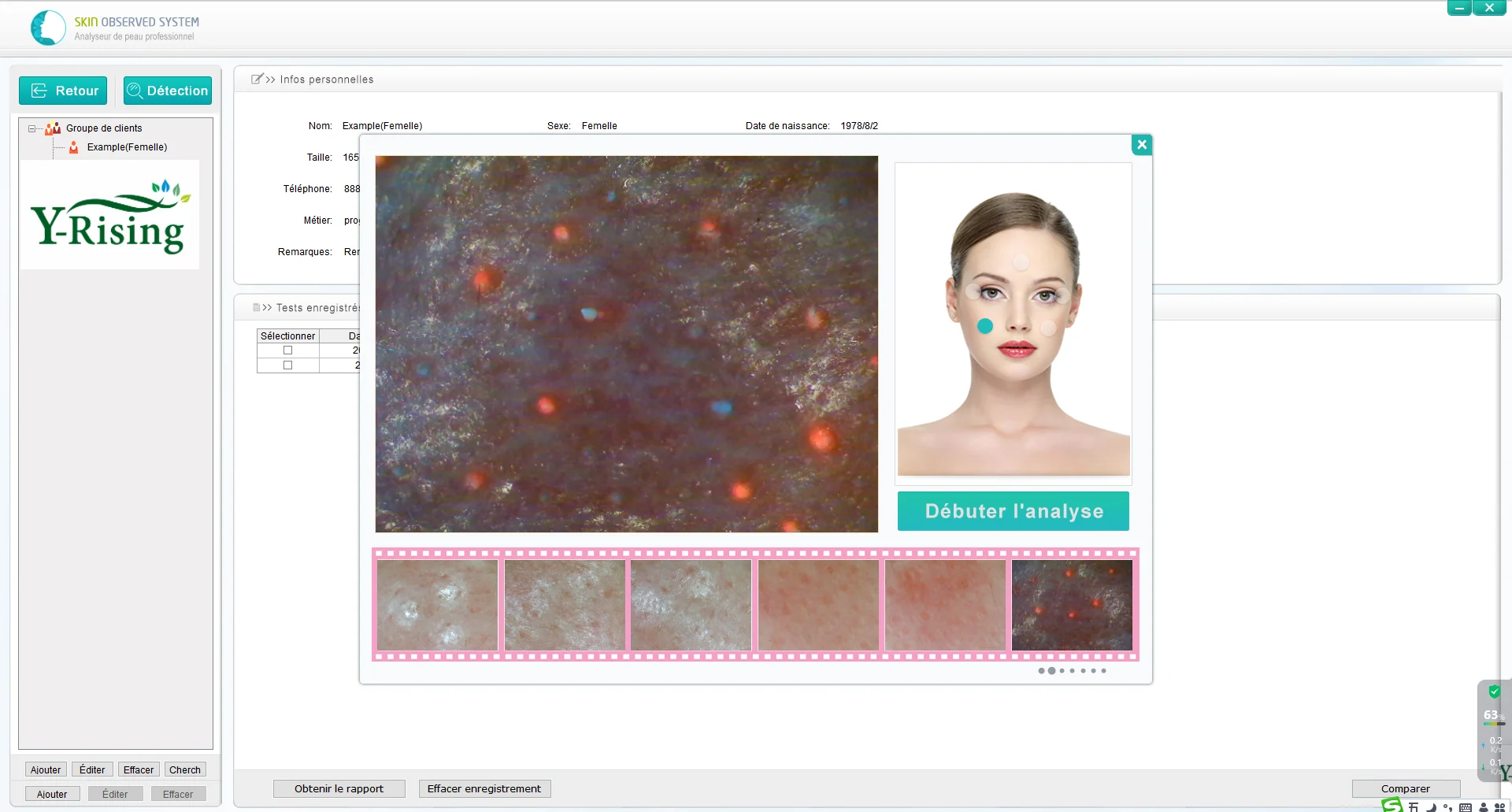
Task: Click Obtenir le rapport button
Action: [x=339, y=788]
